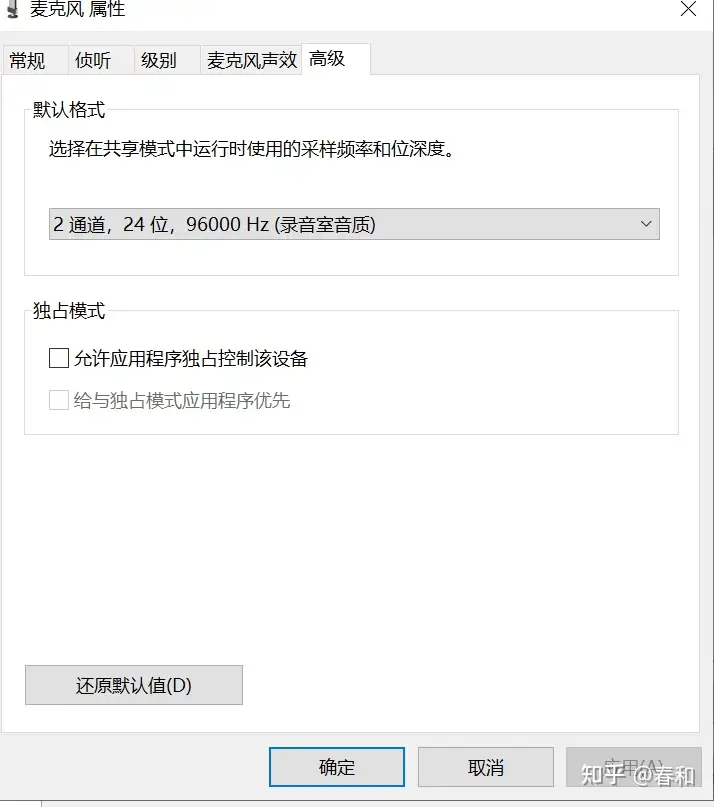The height and width of the screenshot is (807, 714).
Task: Confirm settings with 确定 button
Action: coord(337,767)
